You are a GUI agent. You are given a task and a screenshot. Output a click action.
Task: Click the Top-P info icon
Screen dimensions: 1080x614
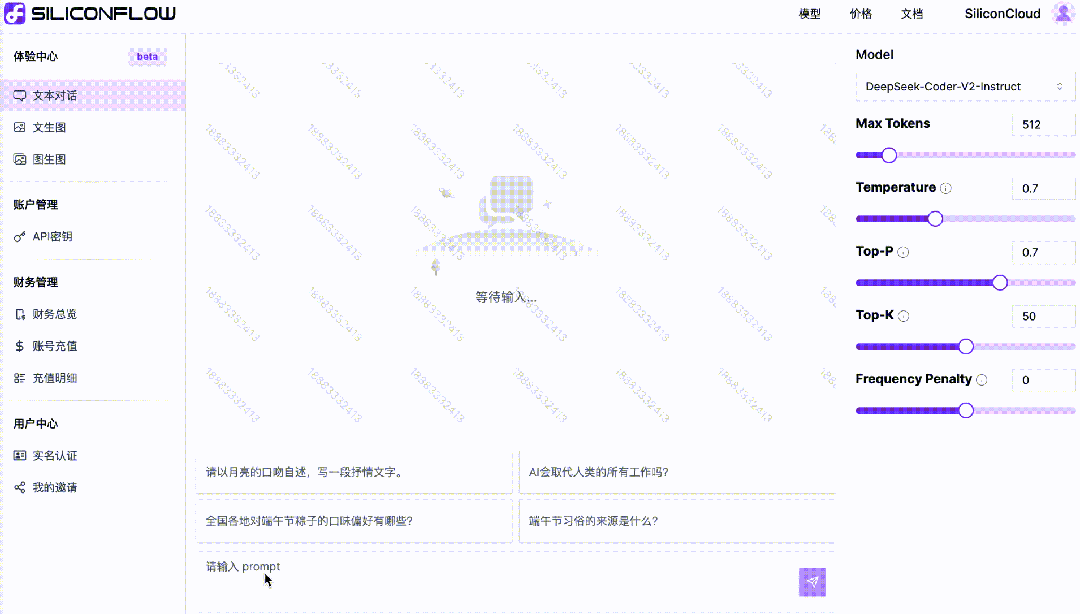pos(903,251)
